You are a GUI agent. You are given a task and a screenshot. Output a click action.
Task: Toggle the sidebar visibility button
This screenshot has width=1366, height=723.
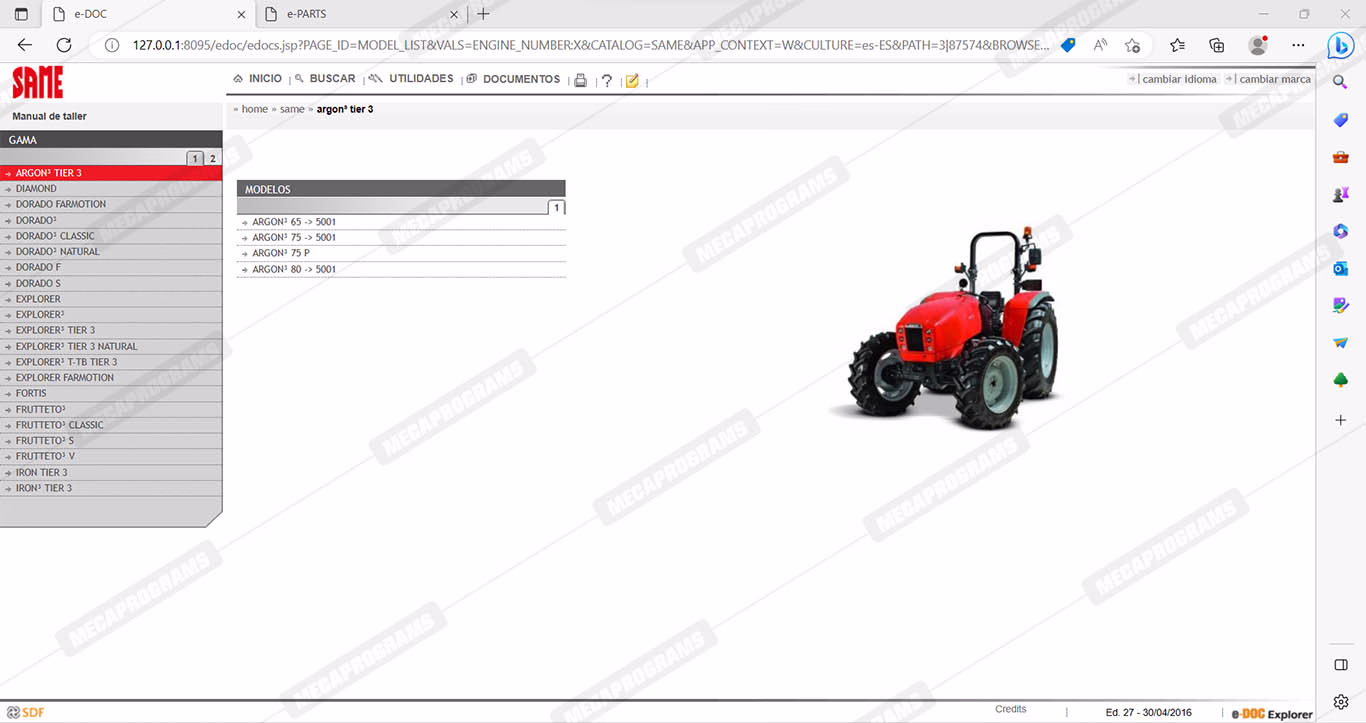click(1341, 665)
